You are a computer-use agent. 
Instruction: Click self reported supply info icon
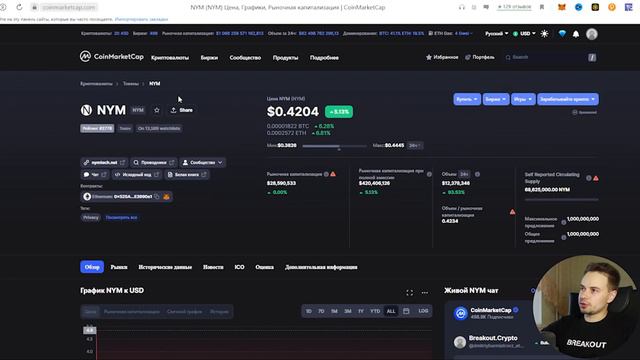point(589,178)
